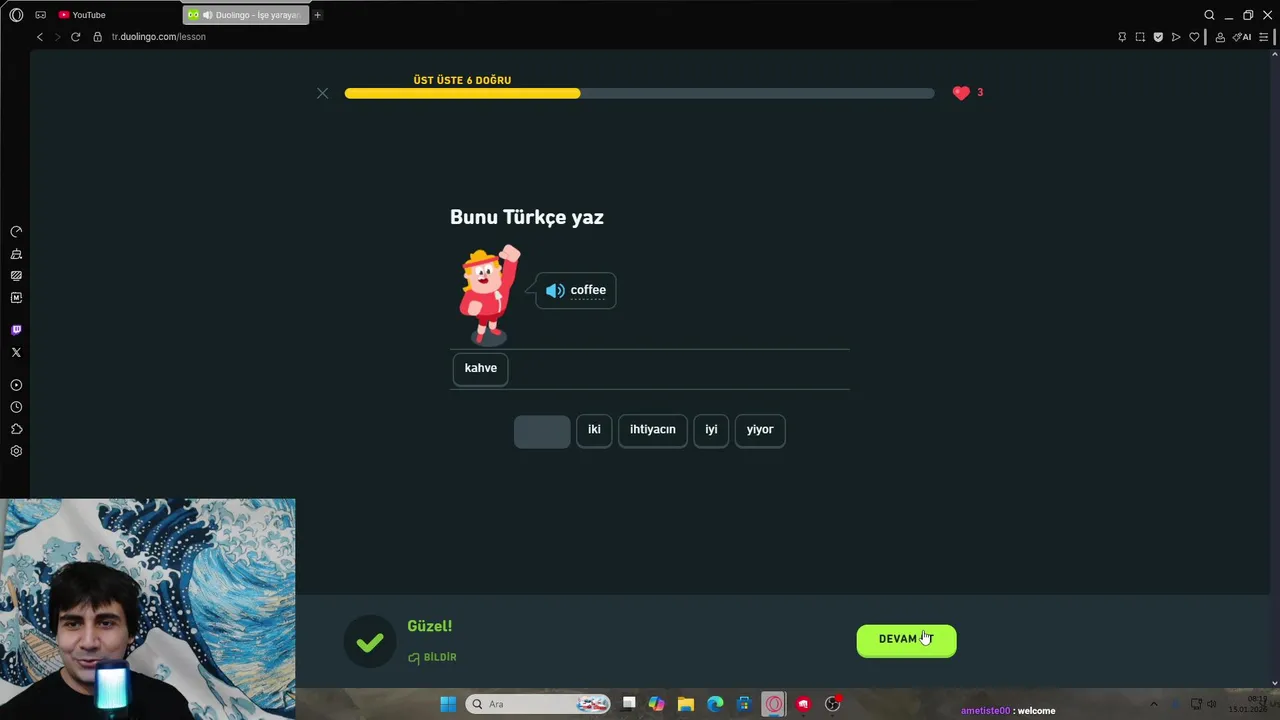1280x720 pixels.
Task: Open the sidebar M messenger icon
Action: [x=16, y=298]
